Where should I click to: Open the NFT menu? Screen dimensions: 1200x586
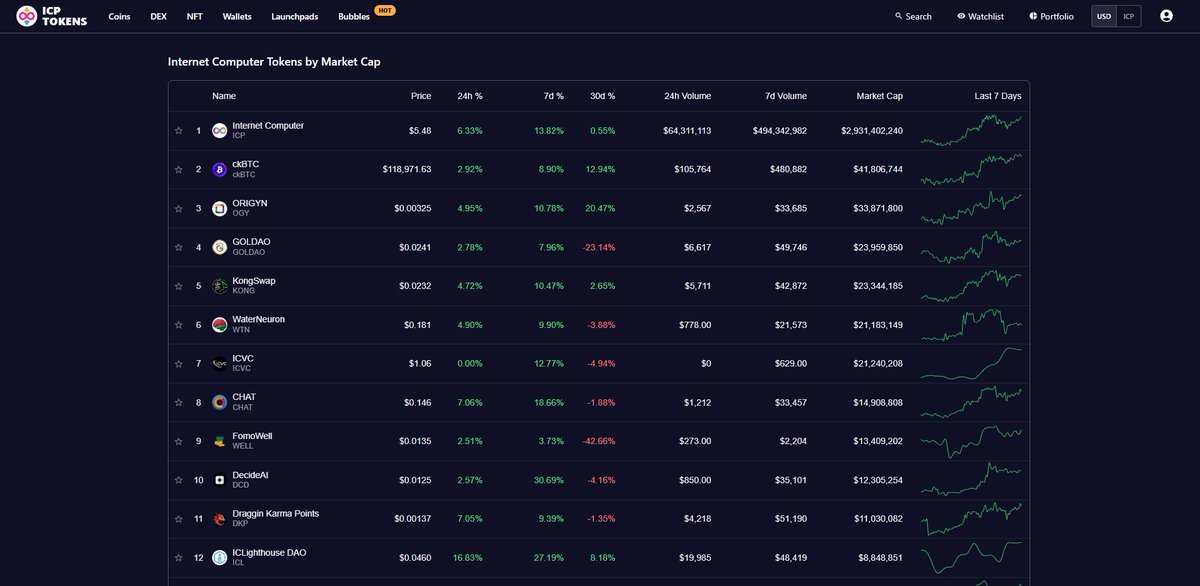[194, 16]
